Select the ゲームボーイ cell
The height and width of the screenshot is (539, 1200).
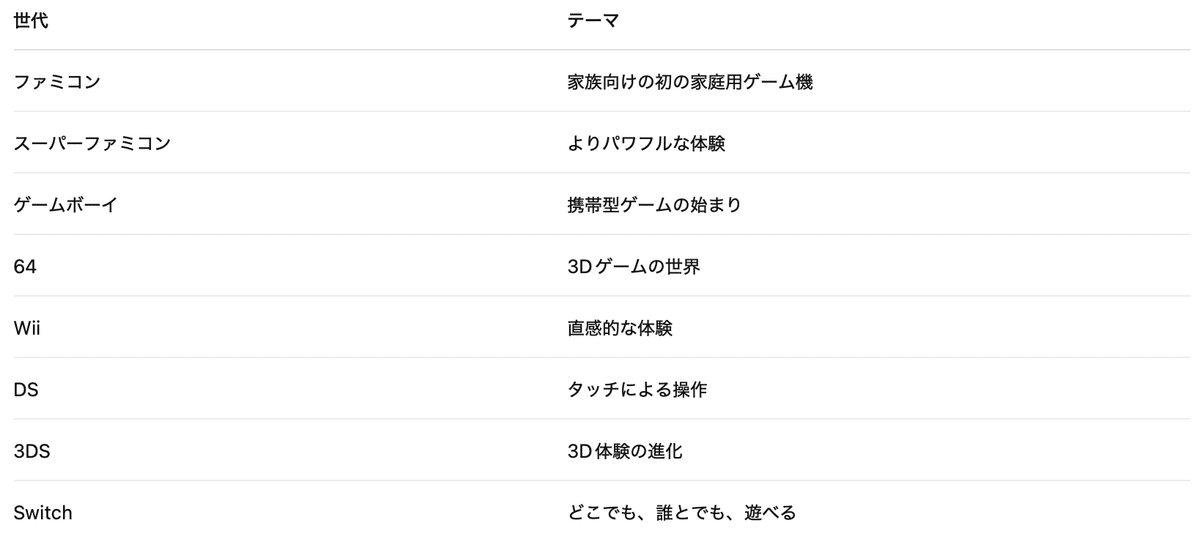tap(66, 205)
